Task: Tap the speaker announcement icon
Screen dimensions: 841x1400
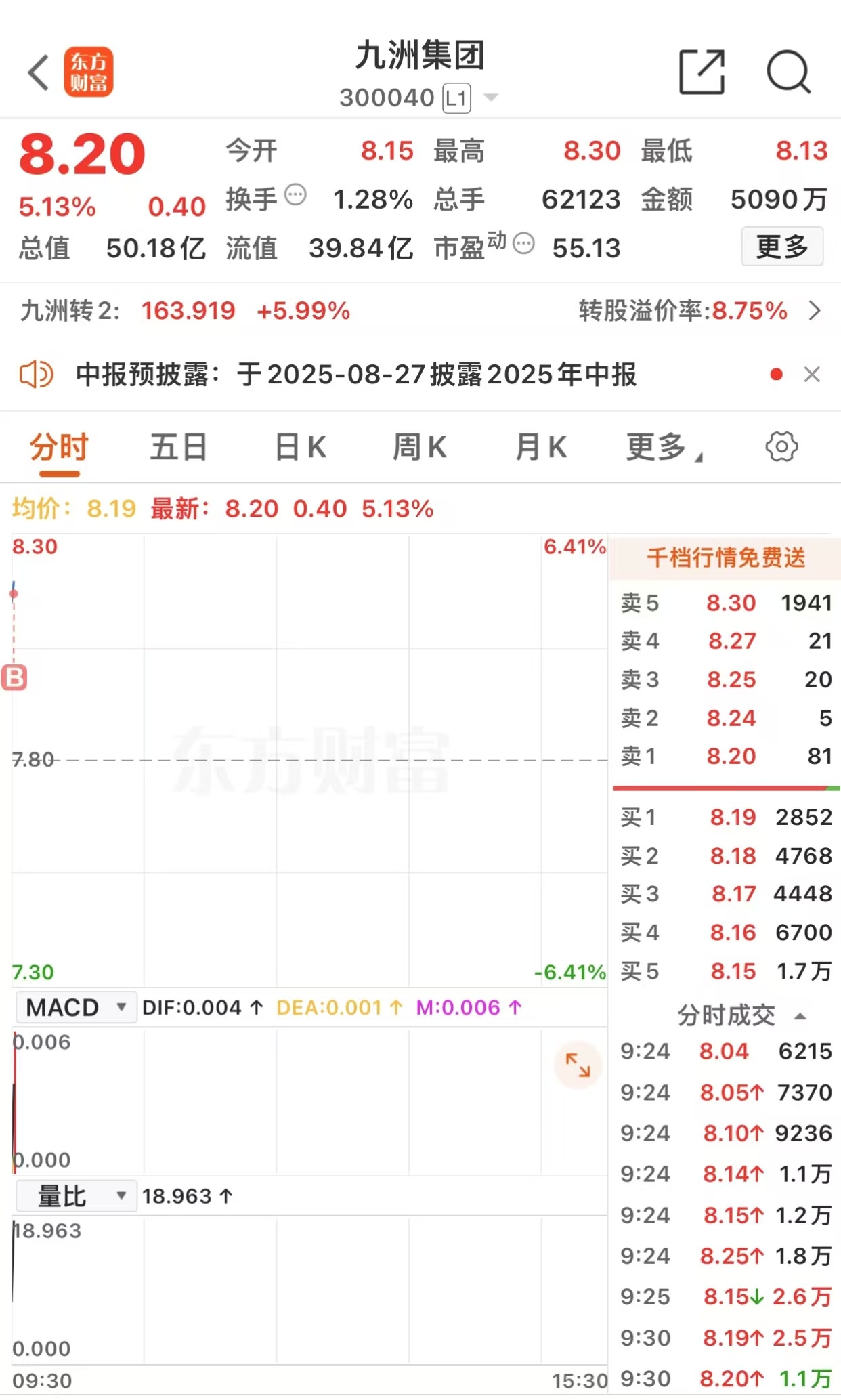Action: pos(37,374)
